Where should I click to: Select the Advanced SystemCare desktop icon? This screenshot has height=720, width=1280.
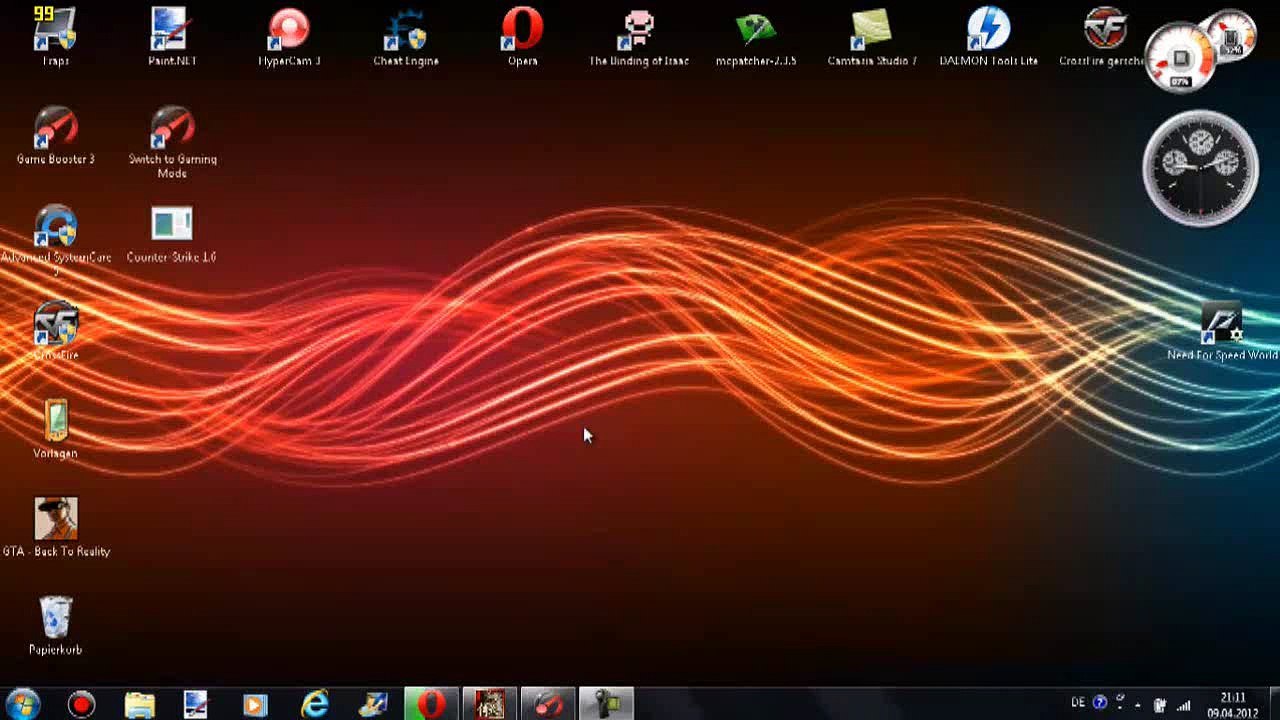click(x=56, y=240)
